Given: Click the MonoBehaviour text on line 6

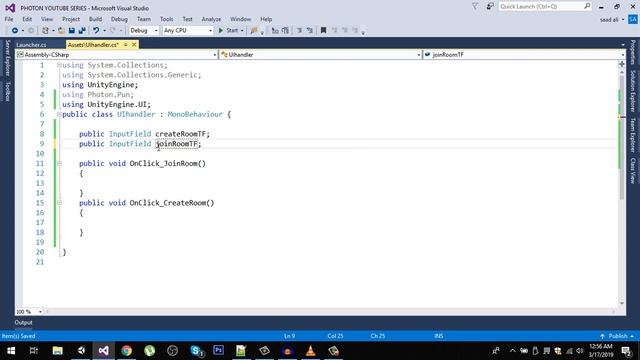Looking at the screenshot, I should click(x=195, y=115).
